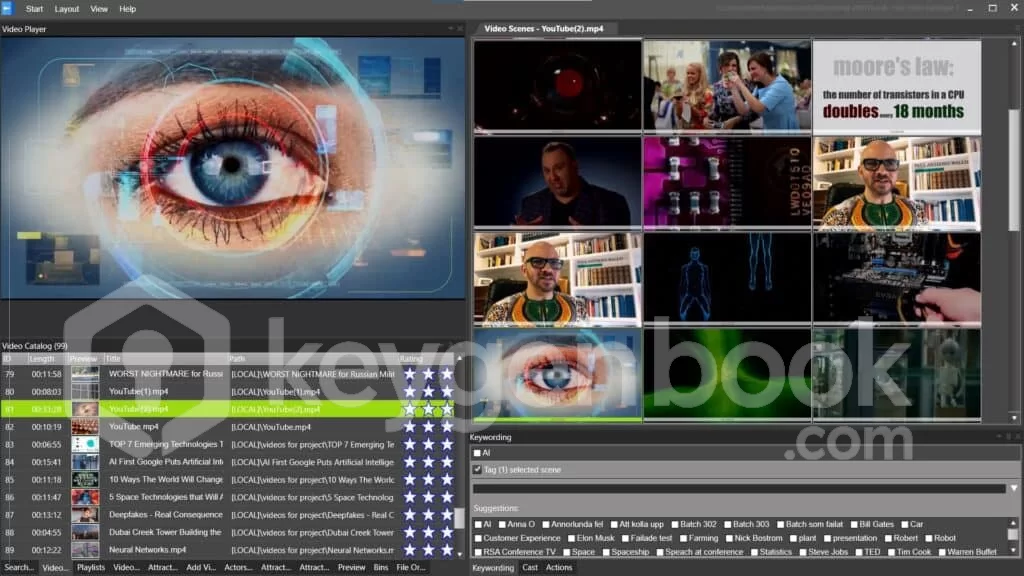Viewport: 1024px width, 576px height.
Task: Open the Layout menu
Action: tap(67, 9)
